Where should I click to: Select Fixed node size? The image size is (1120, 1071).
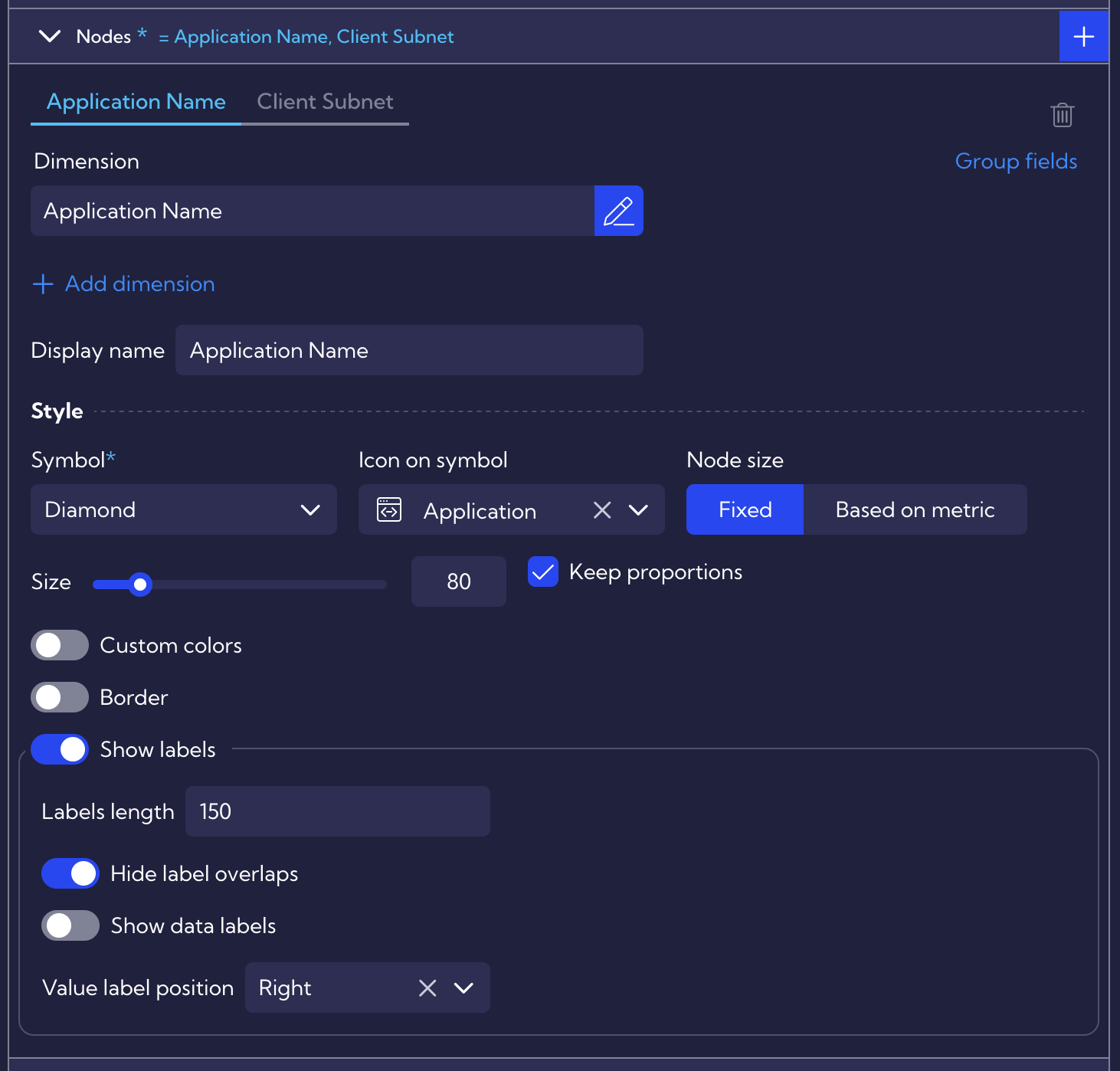tap(745, 509)
